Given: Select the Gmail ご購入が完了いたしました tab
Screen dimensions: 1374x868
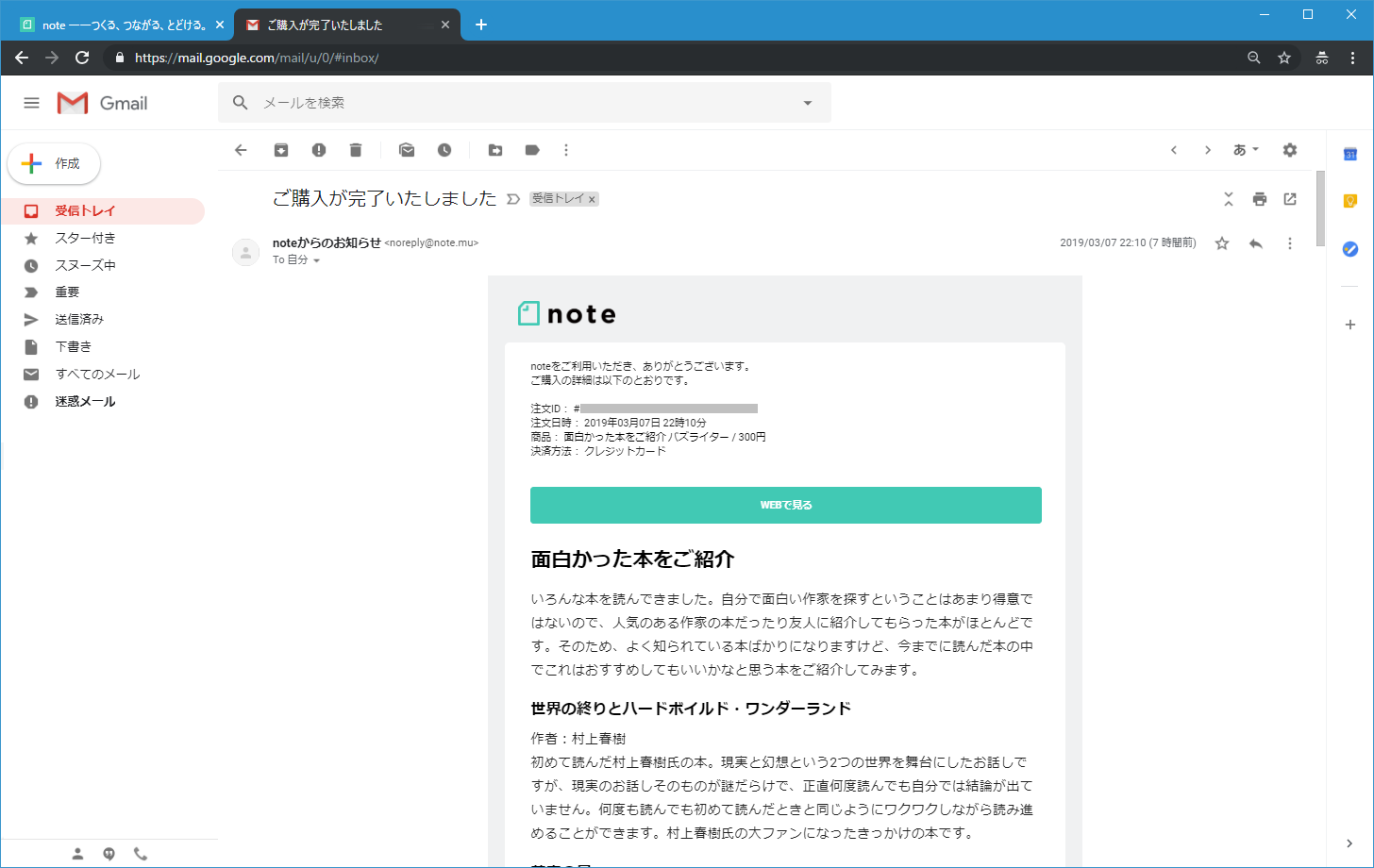Looking at the screenshot, I should coord(346,25).
